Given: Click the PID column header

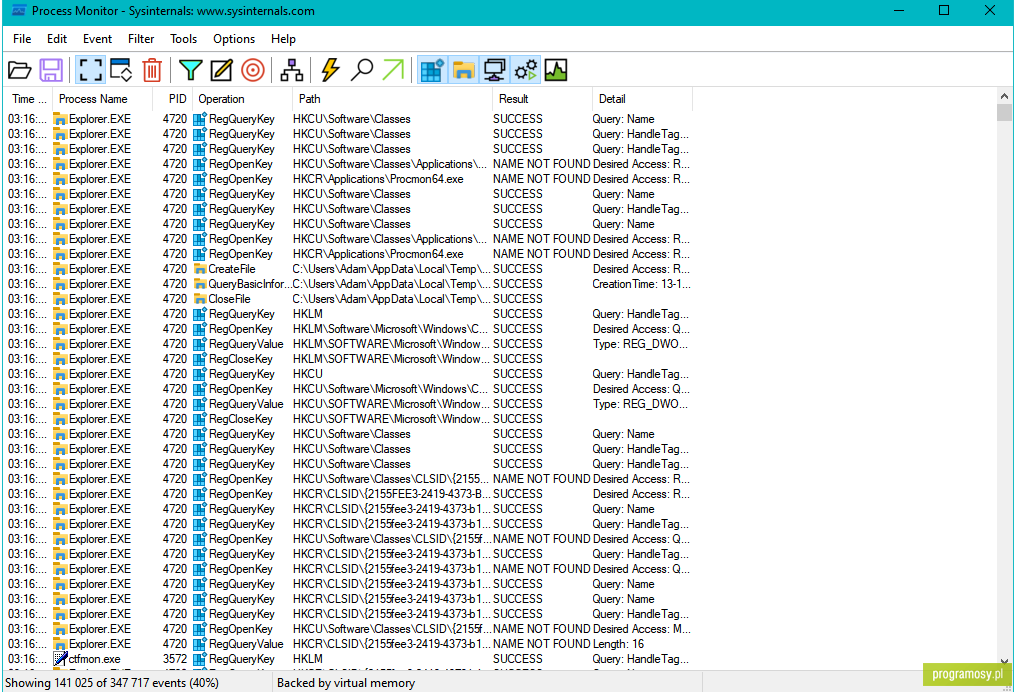Looking at the screenshot, I should 172,99.
